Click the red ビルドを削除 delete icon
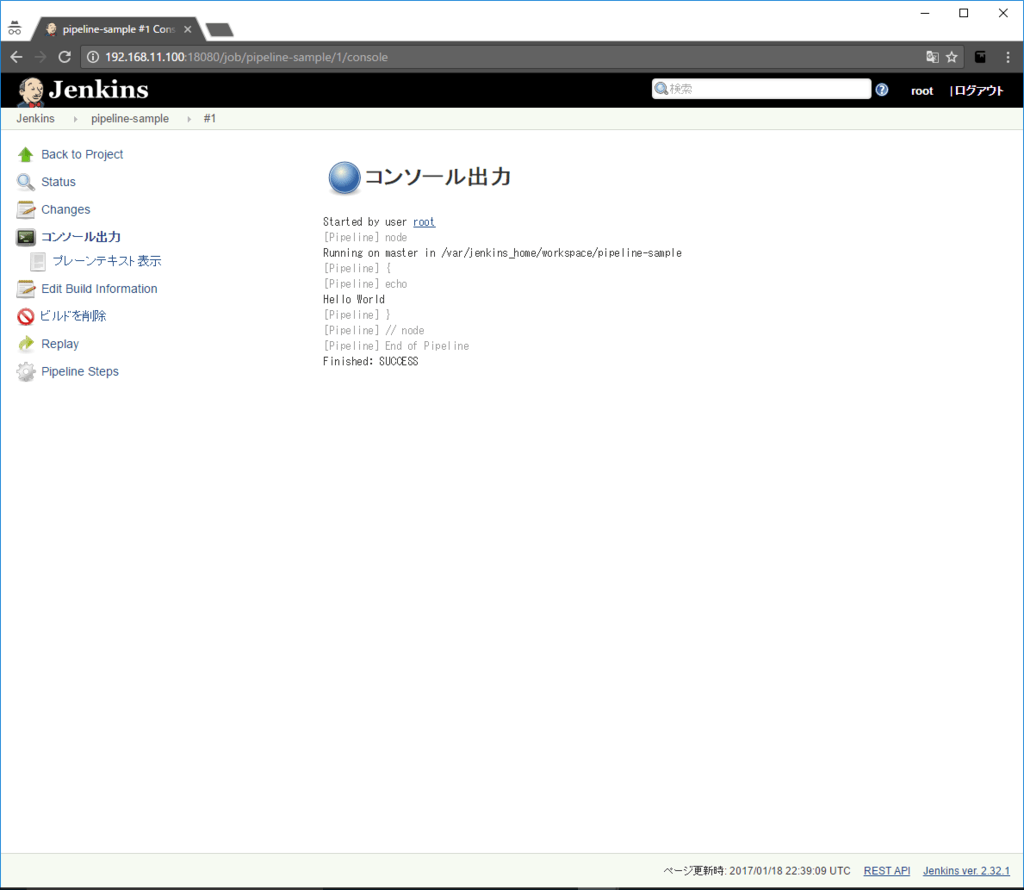This screenshot has width=1024, height=890. pyautogui.click(x=25, y=317)
